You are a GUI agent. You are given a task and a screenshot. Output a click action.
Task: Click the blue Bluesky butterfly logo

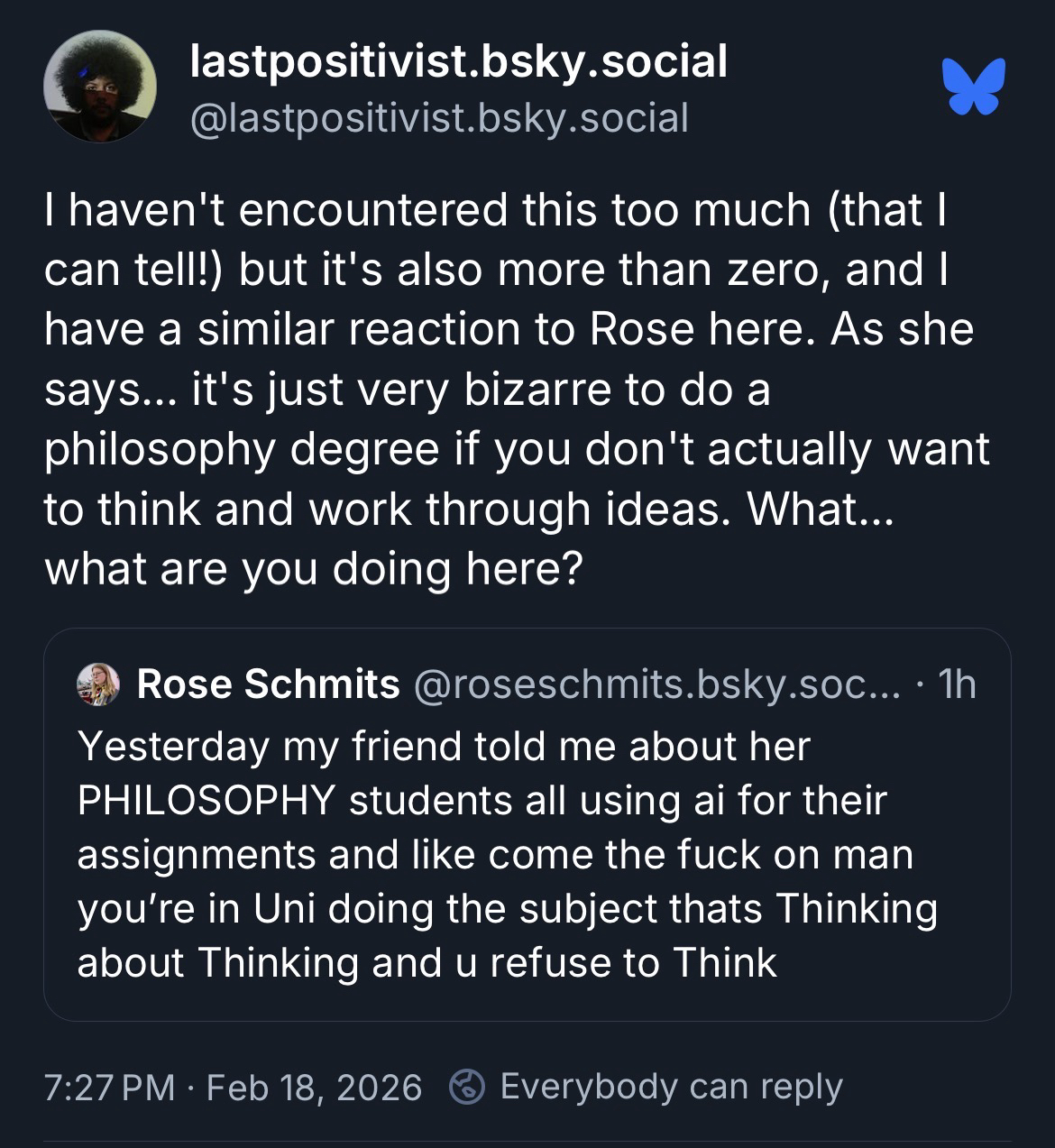click(x=974, y=87)
